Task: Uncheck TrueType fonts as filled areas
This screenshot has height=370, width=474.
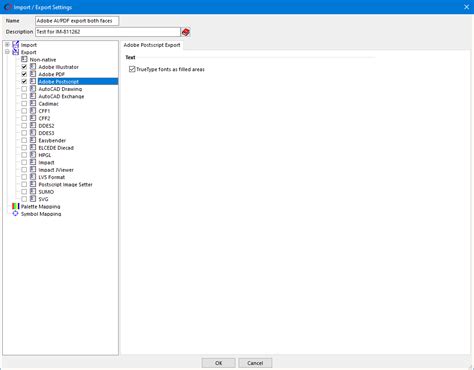Action: click(132, 69)
